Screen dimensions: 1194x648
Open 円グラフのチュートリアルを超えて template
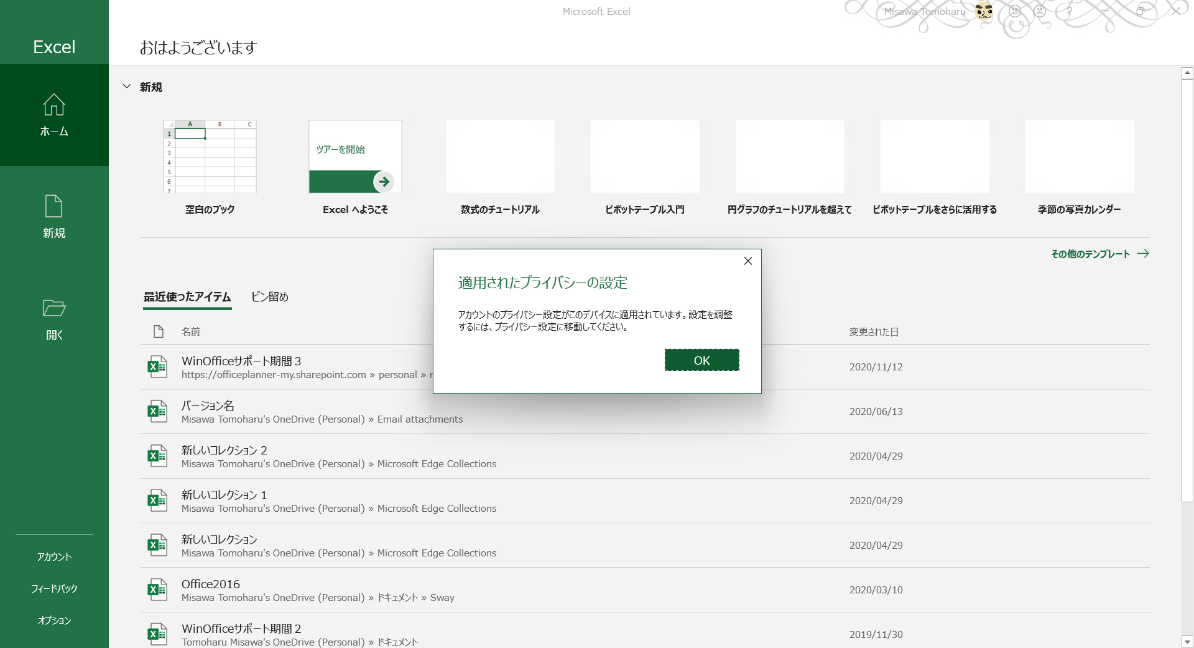[x=790, y=167]
